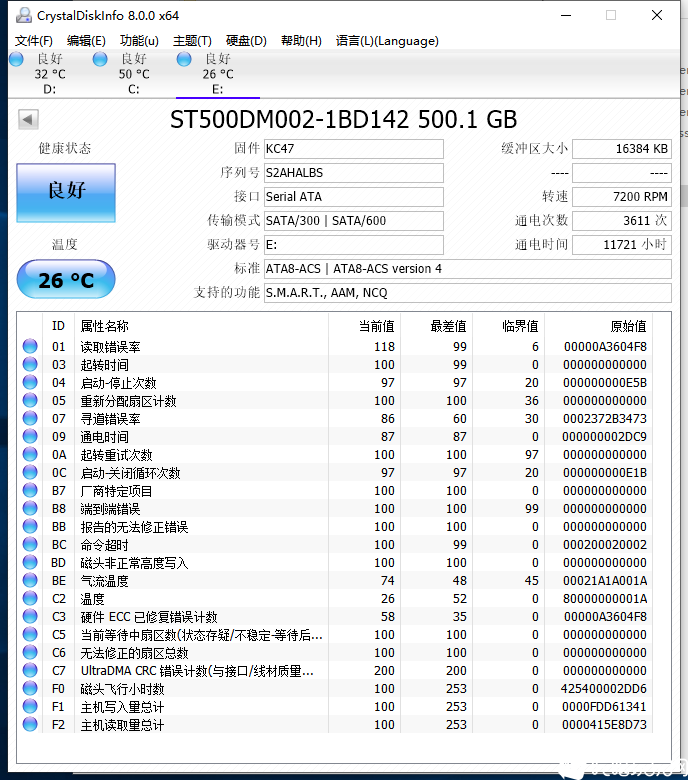Click status orb of row B7 厂商特定项目
The width and height of the screenshot is (688, 780).
[30, 490]
